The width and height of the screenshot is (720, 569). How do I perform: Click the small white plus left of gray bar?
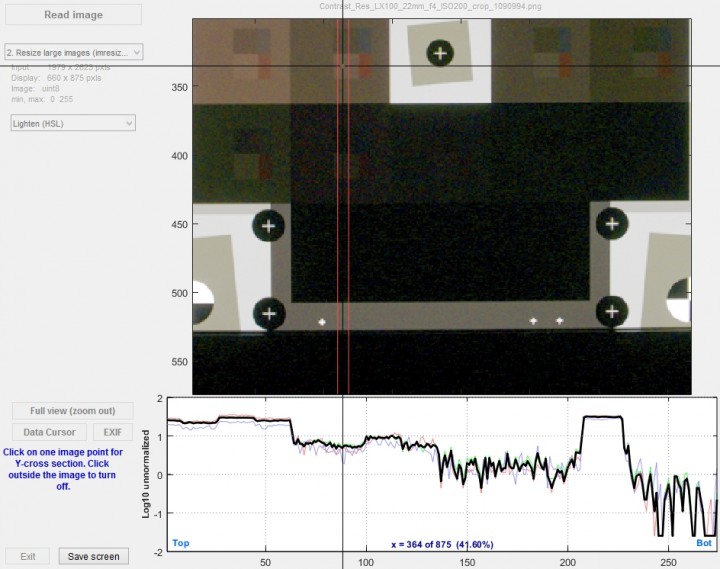point(322,322)
